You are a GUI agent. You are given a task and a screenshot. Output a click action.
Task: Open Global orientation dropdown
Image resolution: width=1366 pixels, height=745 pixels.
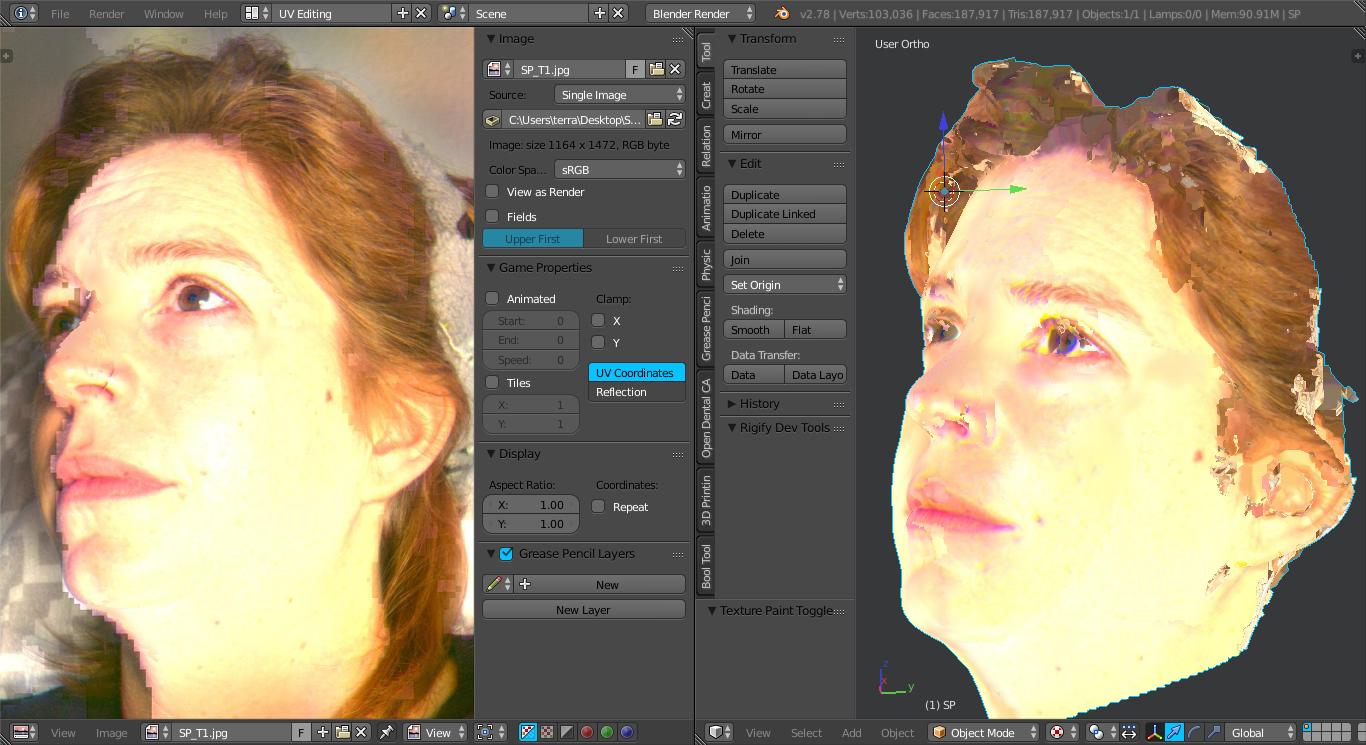pos(1261,732)
